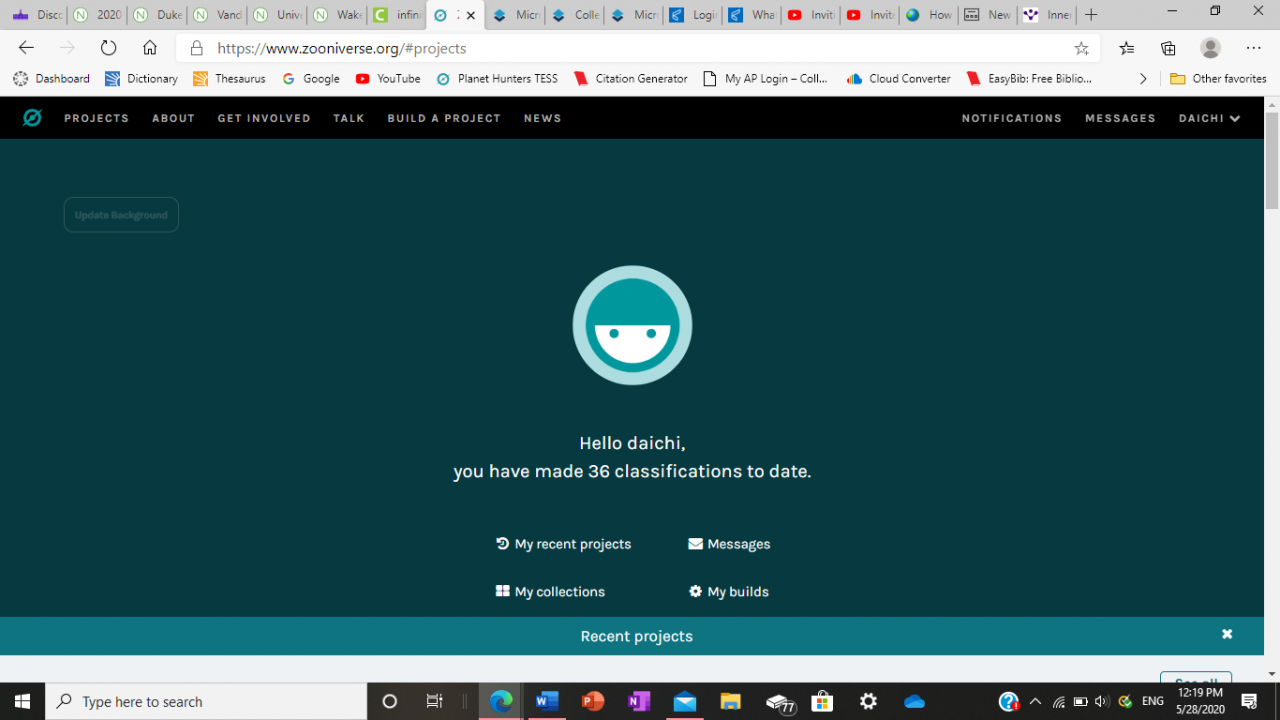The image size is (1280, 720).
Task: Open the PROJECTS menu item
Action: pos(97,118)
